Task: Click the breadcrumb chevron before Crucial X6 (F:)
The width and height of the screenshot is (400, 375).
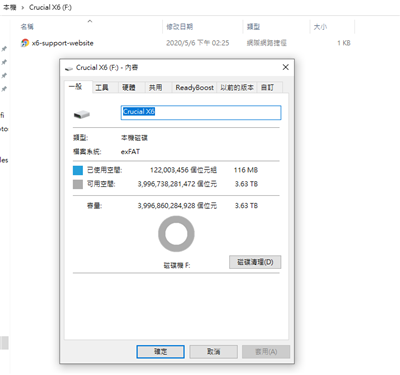Action: point(23,8)
